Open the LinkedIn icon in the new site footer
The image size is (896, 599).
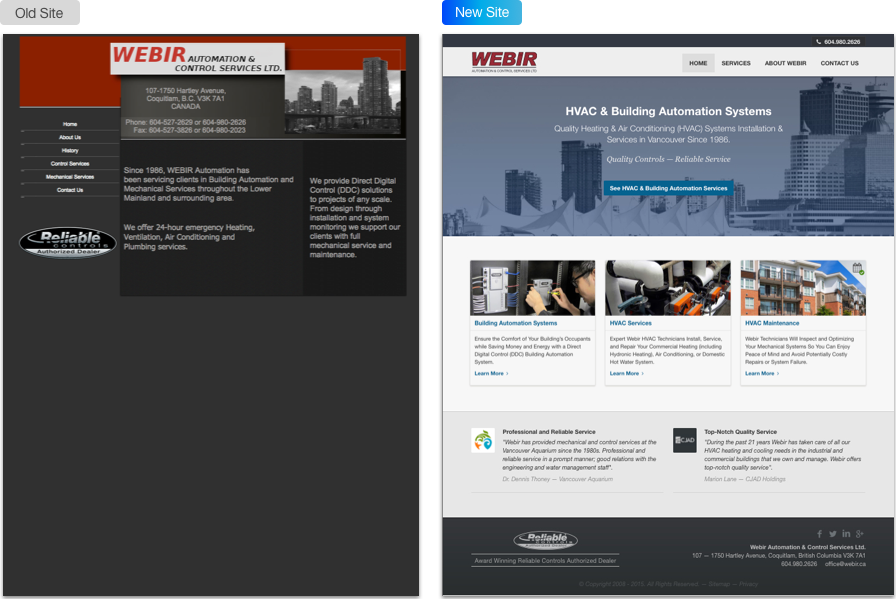[x=846, y=534]
